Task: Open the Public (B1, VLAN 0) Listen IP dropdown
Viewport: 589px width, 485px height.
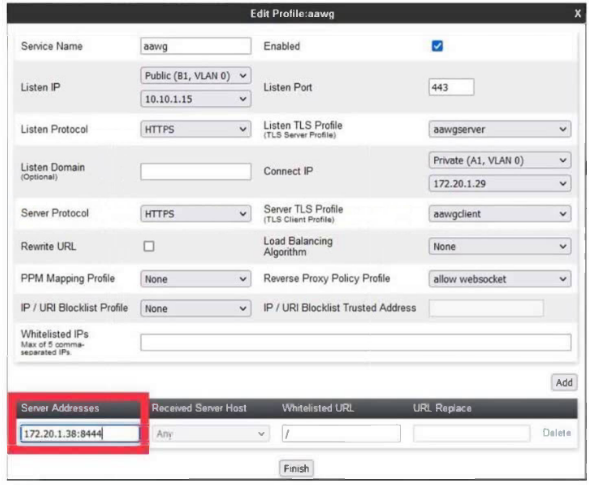Action: pos(196,76)
